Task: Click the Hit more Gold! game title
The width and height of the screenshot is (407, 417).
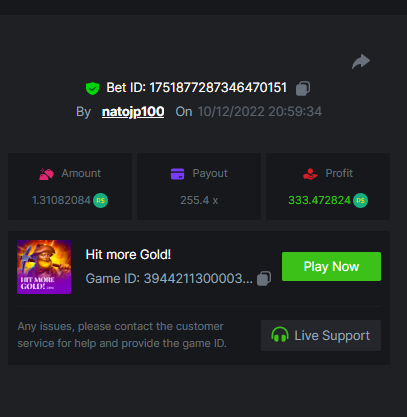Action: 128,255
